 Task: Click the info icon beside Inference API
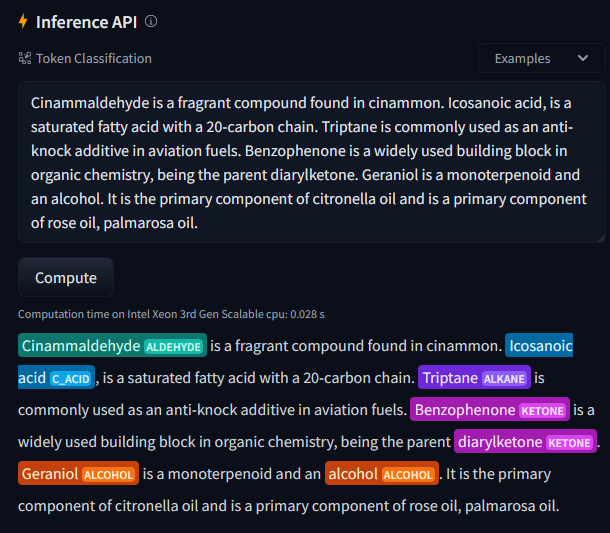click(151, 21)
